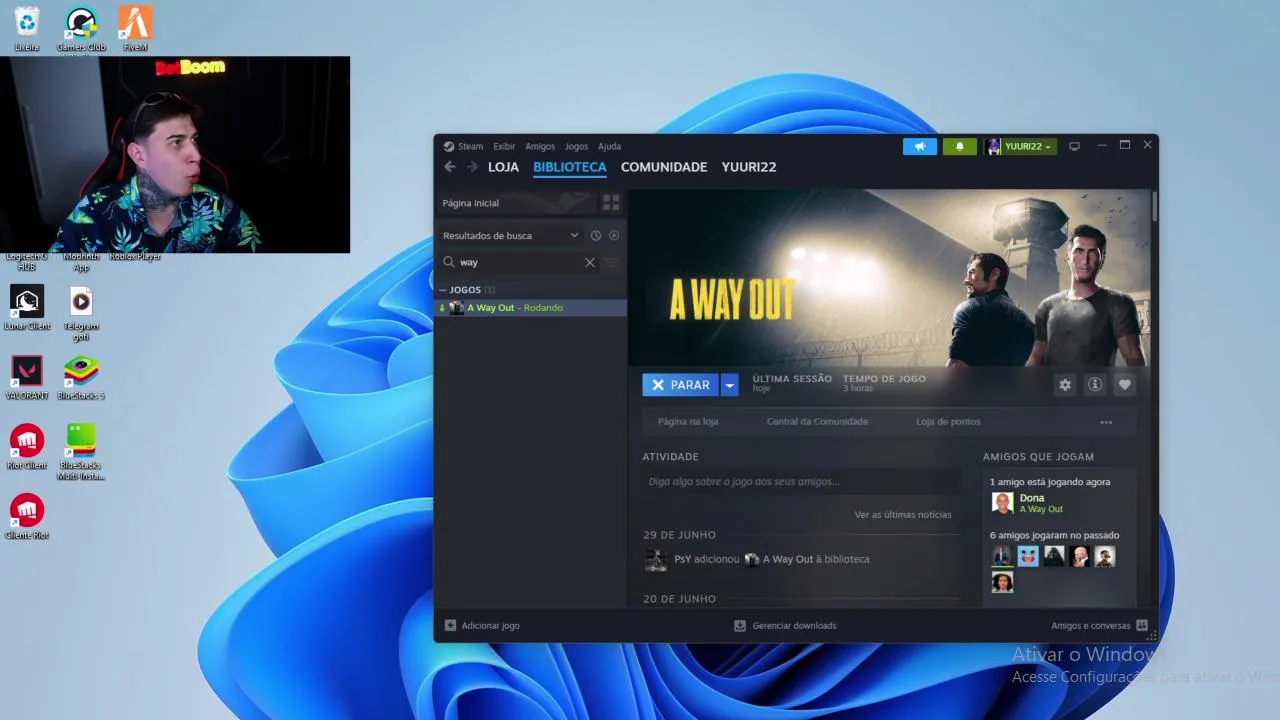The width and height of the screenshot is (1280, 720).
Task: Open the FiveM desktop shortcut
Action: (135, 28)
